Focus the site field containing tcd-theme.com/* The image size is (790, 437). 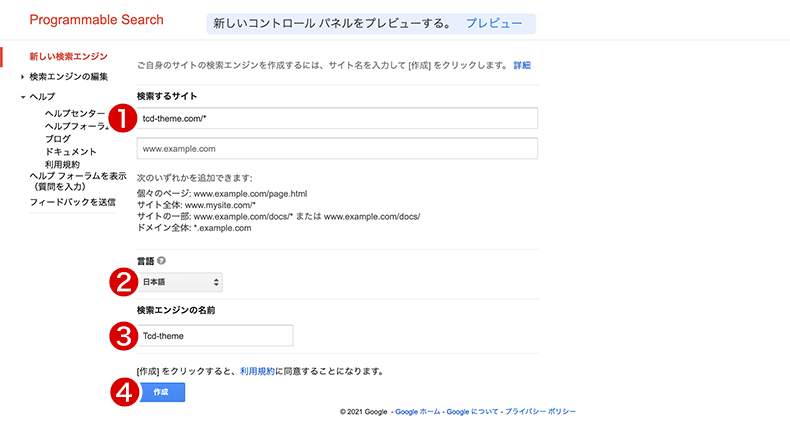(x=337, y=118)
